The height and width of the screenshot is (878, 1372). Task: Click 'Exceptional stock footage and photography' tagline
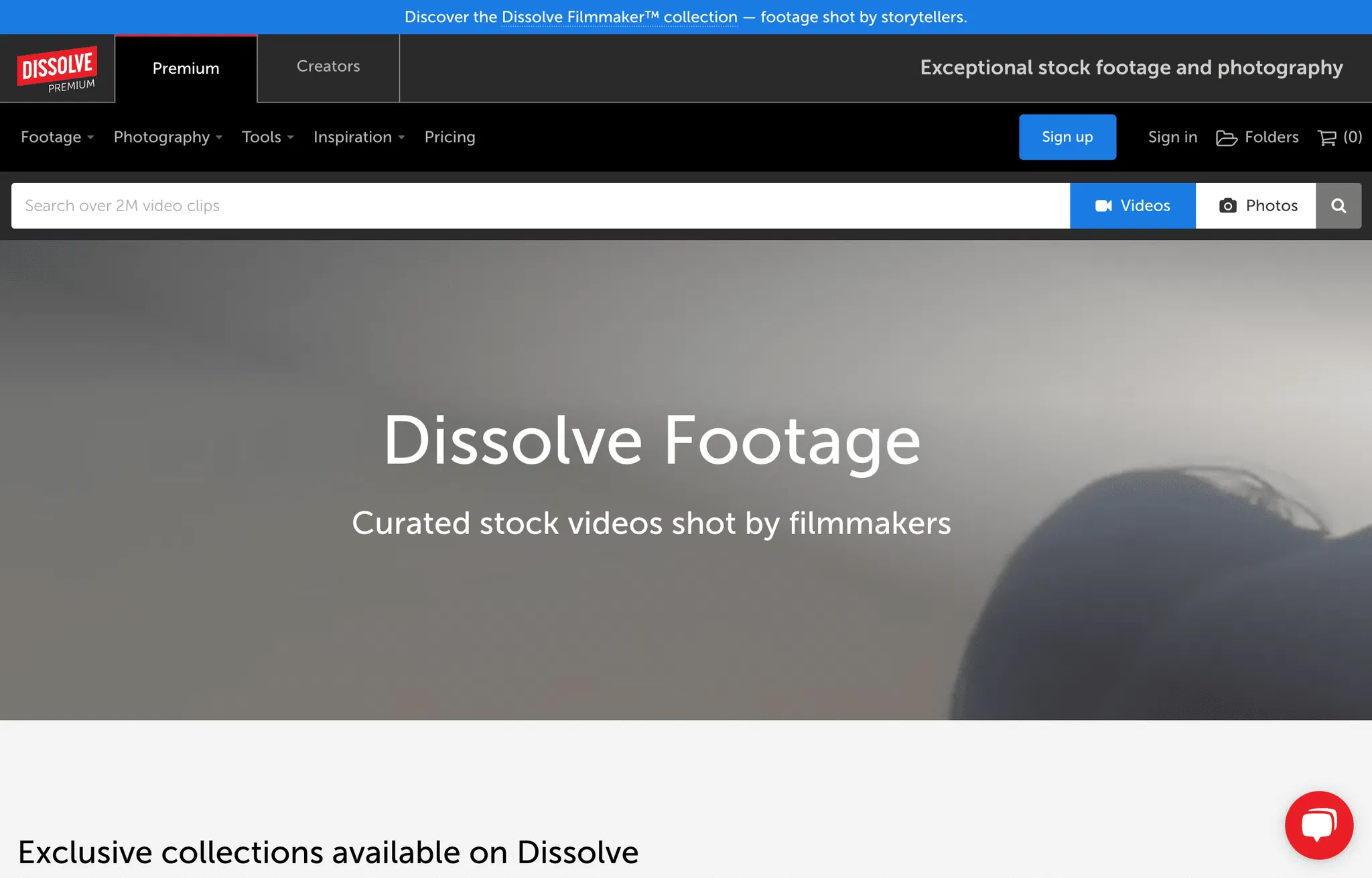pos(1131,68)
